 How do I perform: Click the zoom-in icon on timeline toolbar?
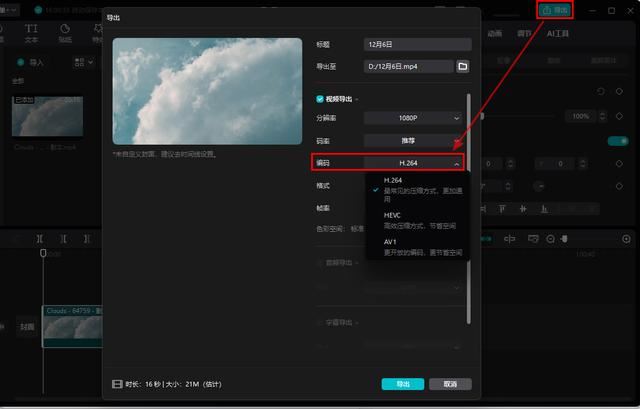click(x=627, y=239)
